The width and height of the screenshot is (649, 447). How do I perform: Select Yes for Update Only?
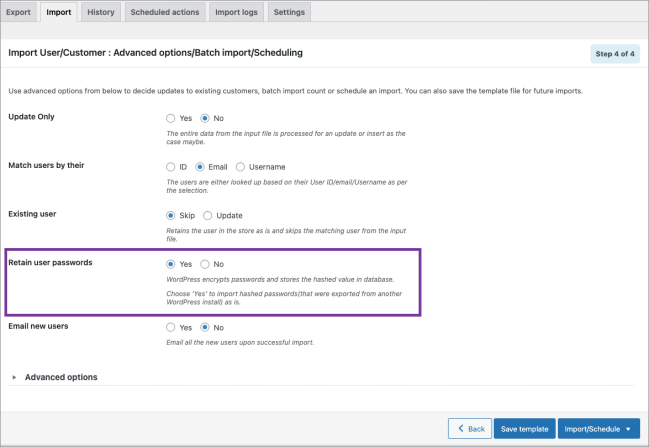coord(171,117)
